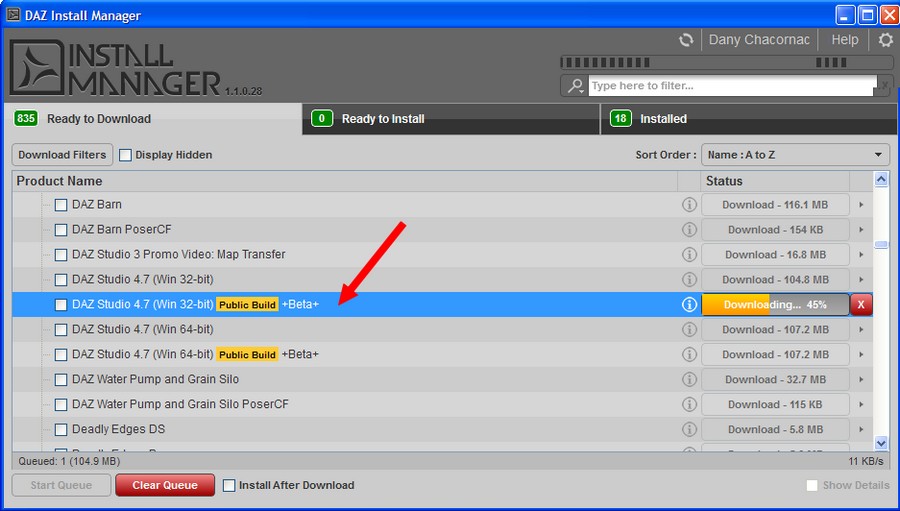Cancel the 45% download with red X
900x511 pixels.
861,305
